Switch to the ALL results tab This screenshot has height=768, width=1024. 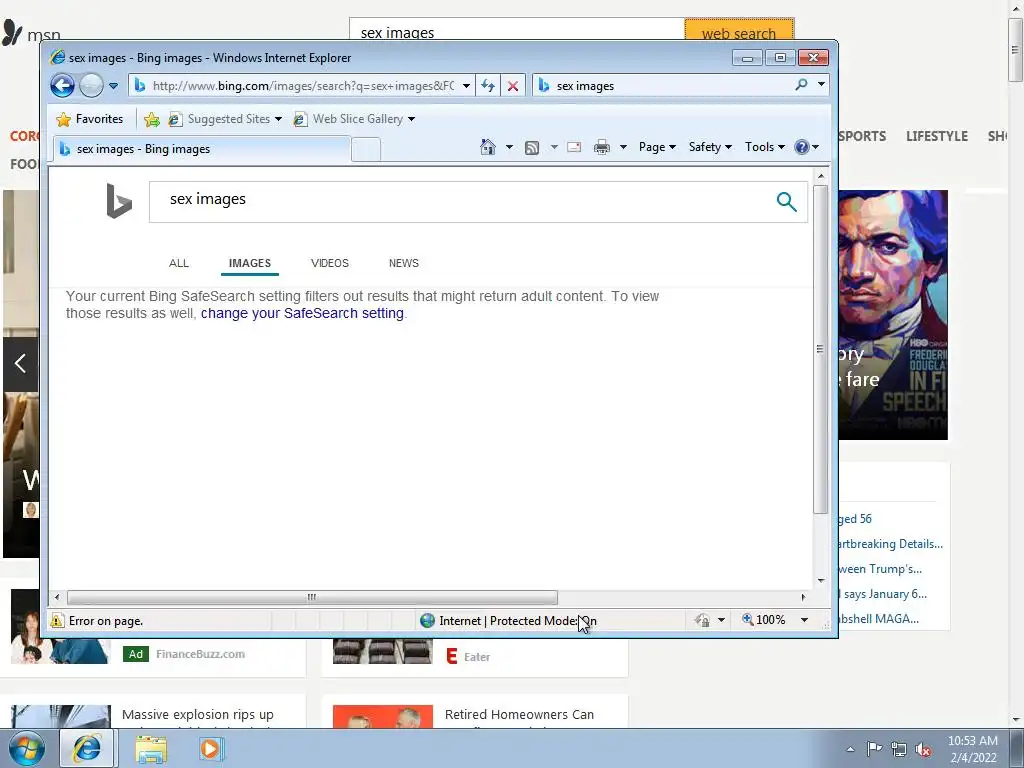pos(178,263)
